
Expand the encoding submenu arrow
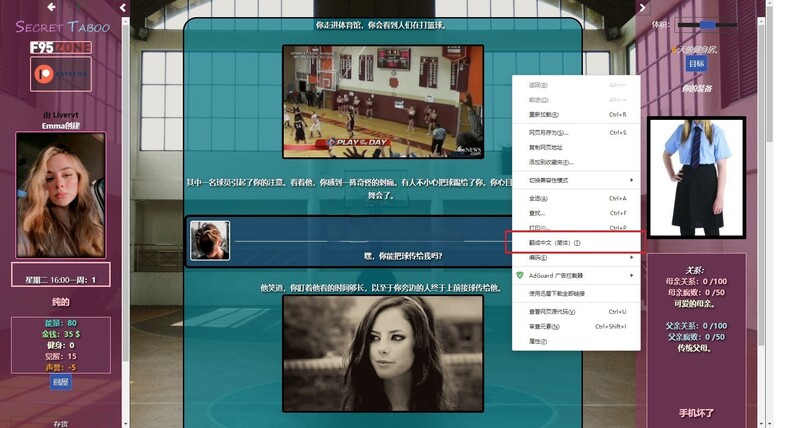click(x=631, y=258)
